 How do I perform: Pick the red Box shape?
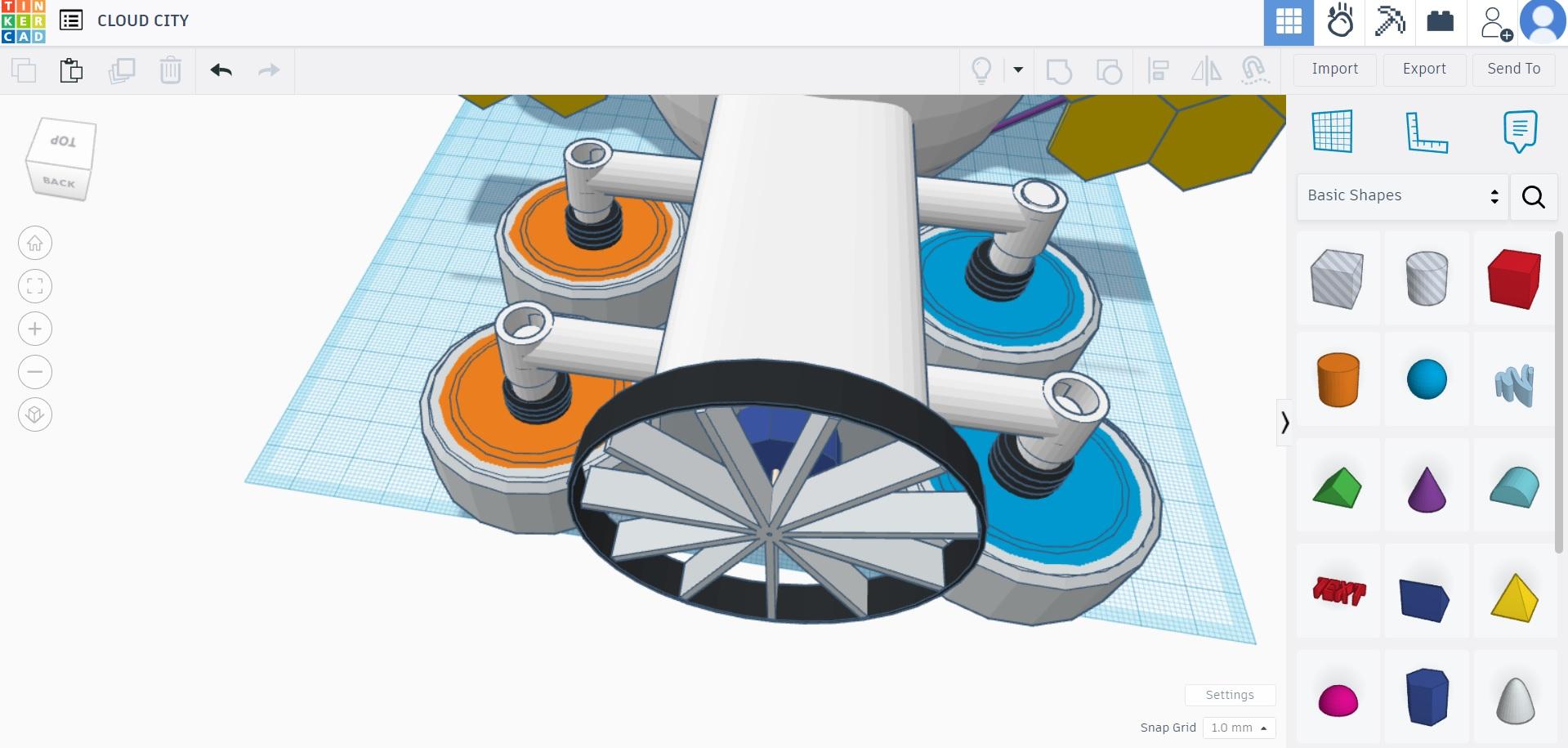(x=1514, y=279)
